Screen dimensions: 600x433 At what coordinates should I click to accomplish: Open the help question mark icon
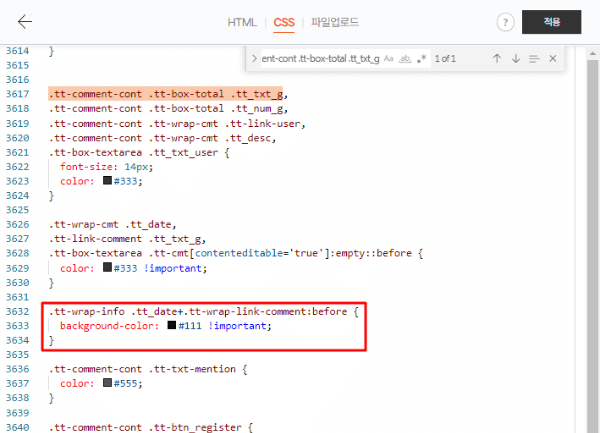pyautogui.click(x=505, y=23)
